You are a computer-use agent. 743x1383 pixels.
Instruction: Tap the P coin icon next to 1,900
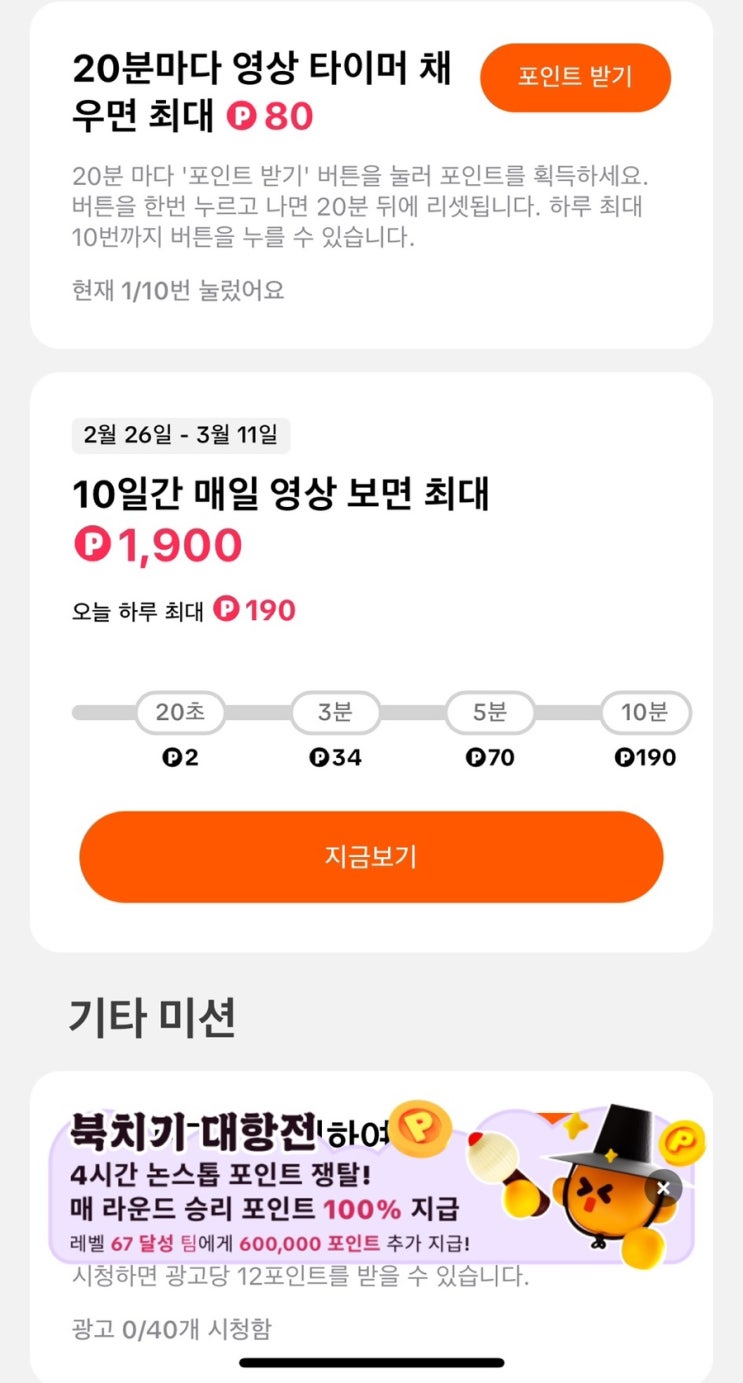pos(91,545)
